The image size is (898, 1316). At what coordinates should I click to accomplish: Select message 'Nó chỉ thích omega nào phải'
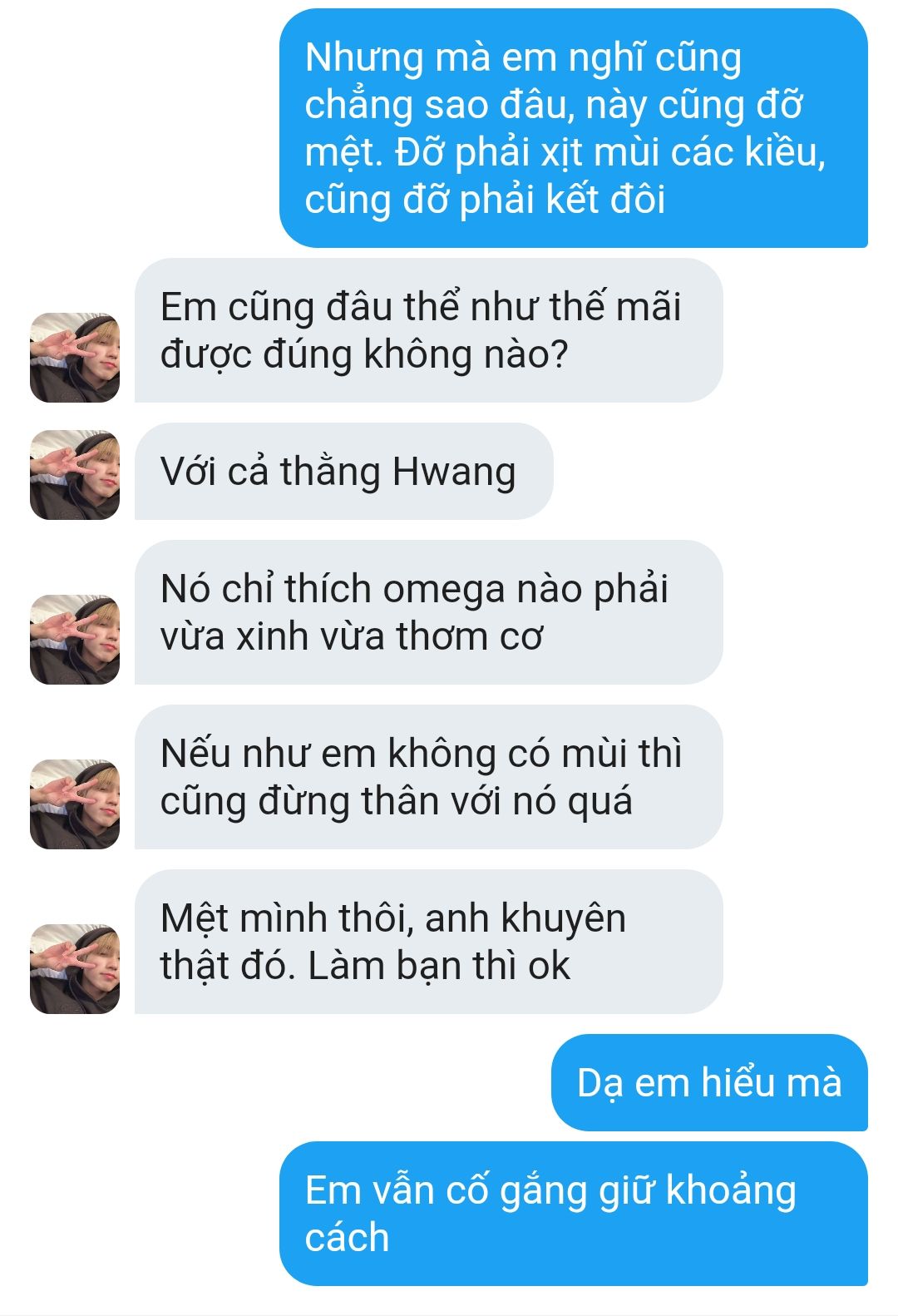coord(429,612)
